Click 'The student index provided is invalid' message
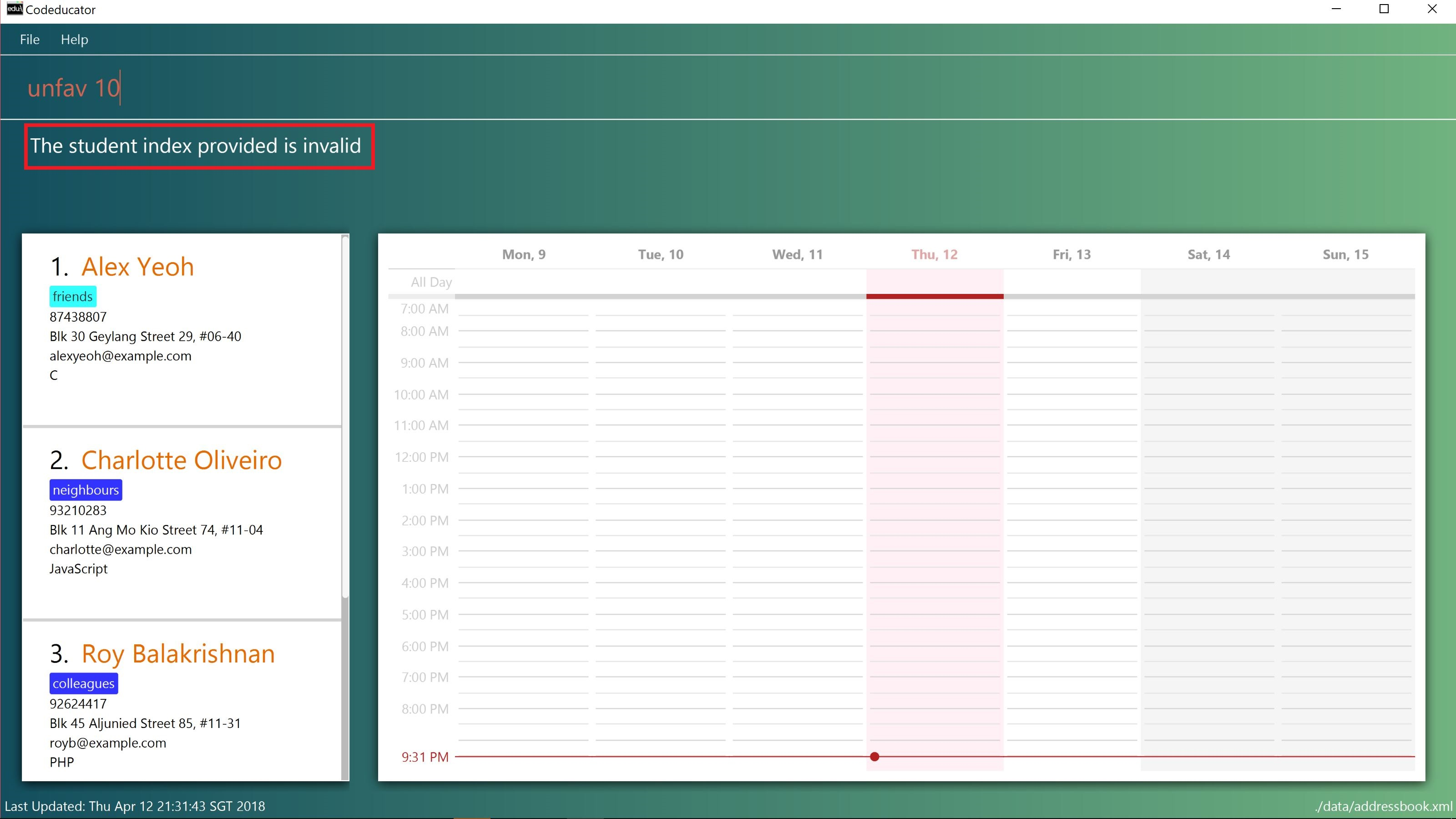 [x=196, y=146]
